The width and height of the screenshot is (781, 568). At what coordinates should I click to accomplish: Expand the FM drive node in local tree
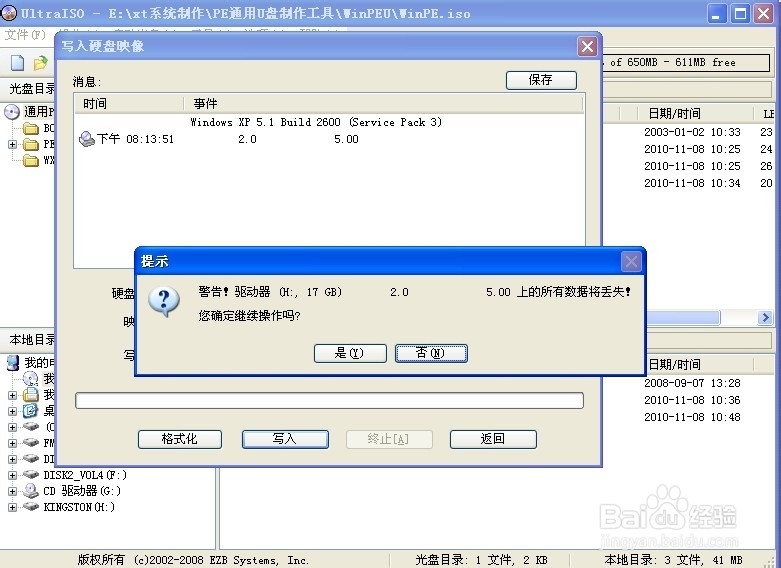pos(12,443)
